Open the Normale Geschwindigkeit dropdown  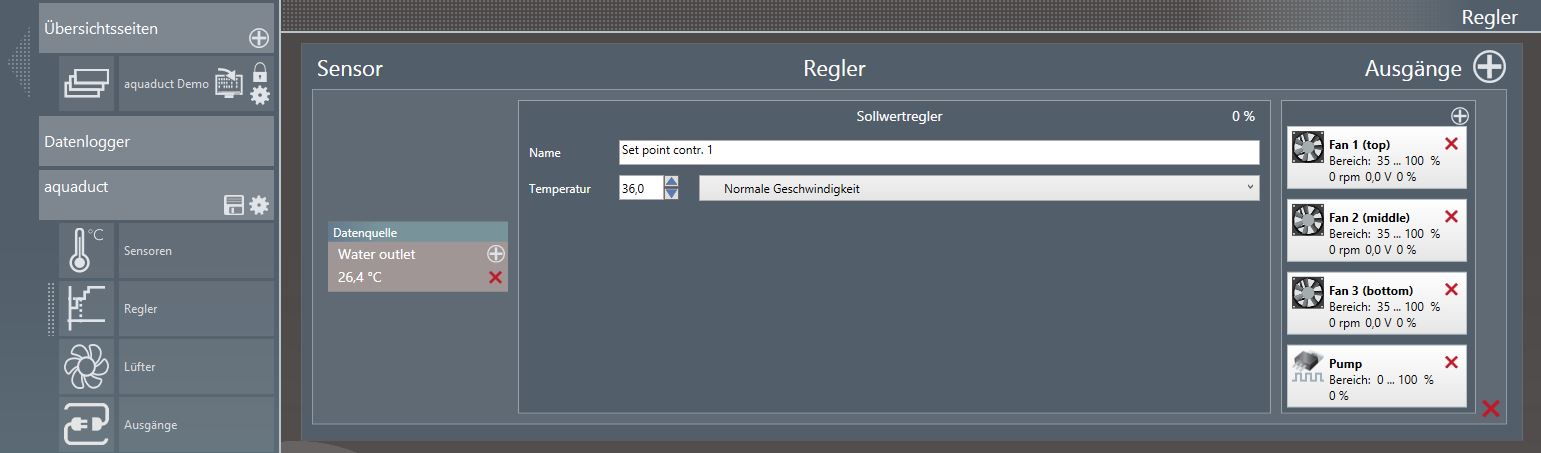point(979,188)
